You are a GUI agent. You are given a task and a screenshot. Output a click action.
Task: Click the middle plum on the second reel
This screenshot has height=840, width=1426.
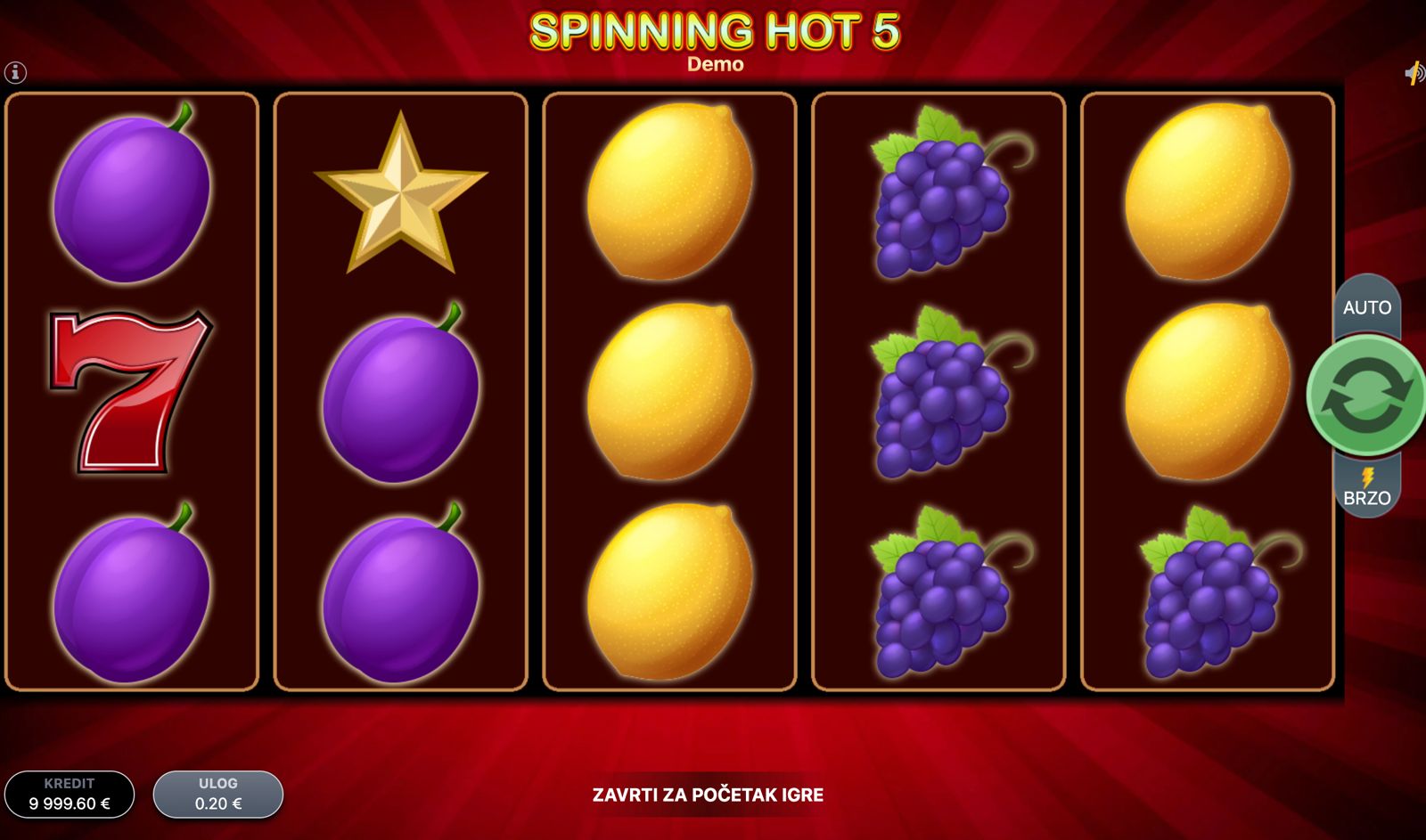pos(401,393)
